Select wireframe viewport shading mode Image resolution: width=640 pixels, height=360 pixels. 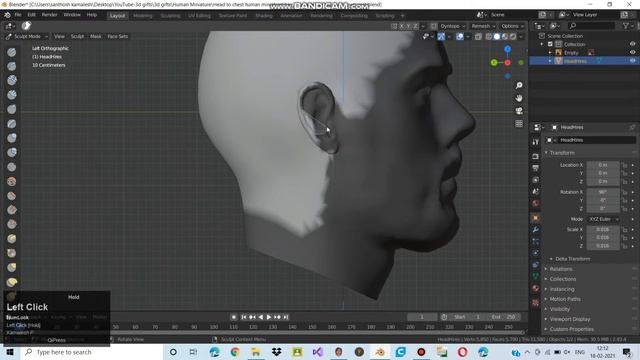[489, 37]
